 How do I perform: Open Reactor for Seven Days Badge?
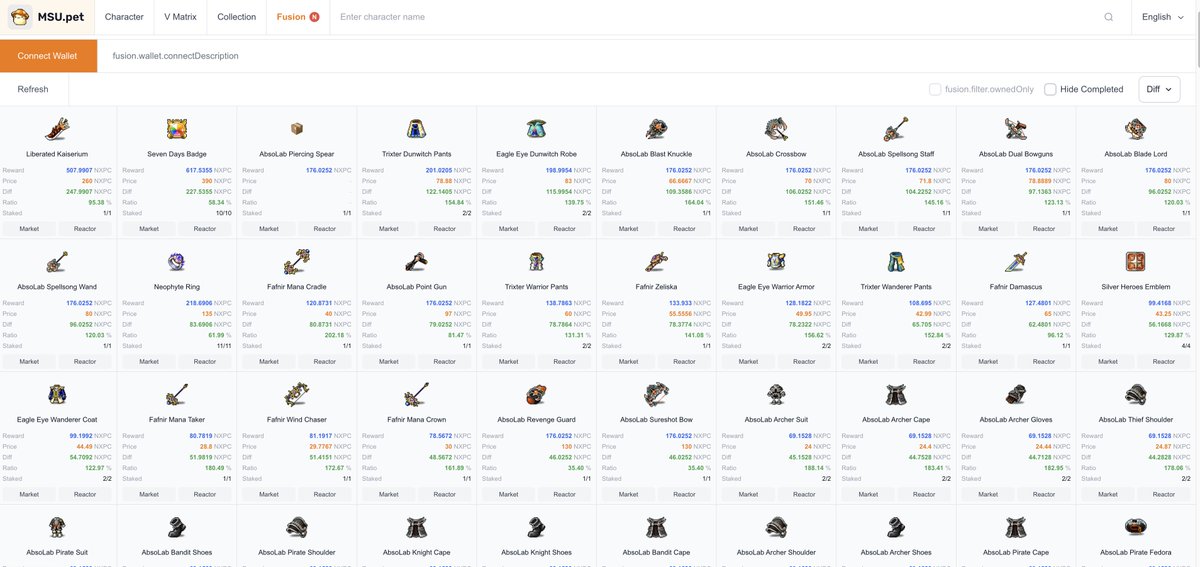(x=205, y=228)
